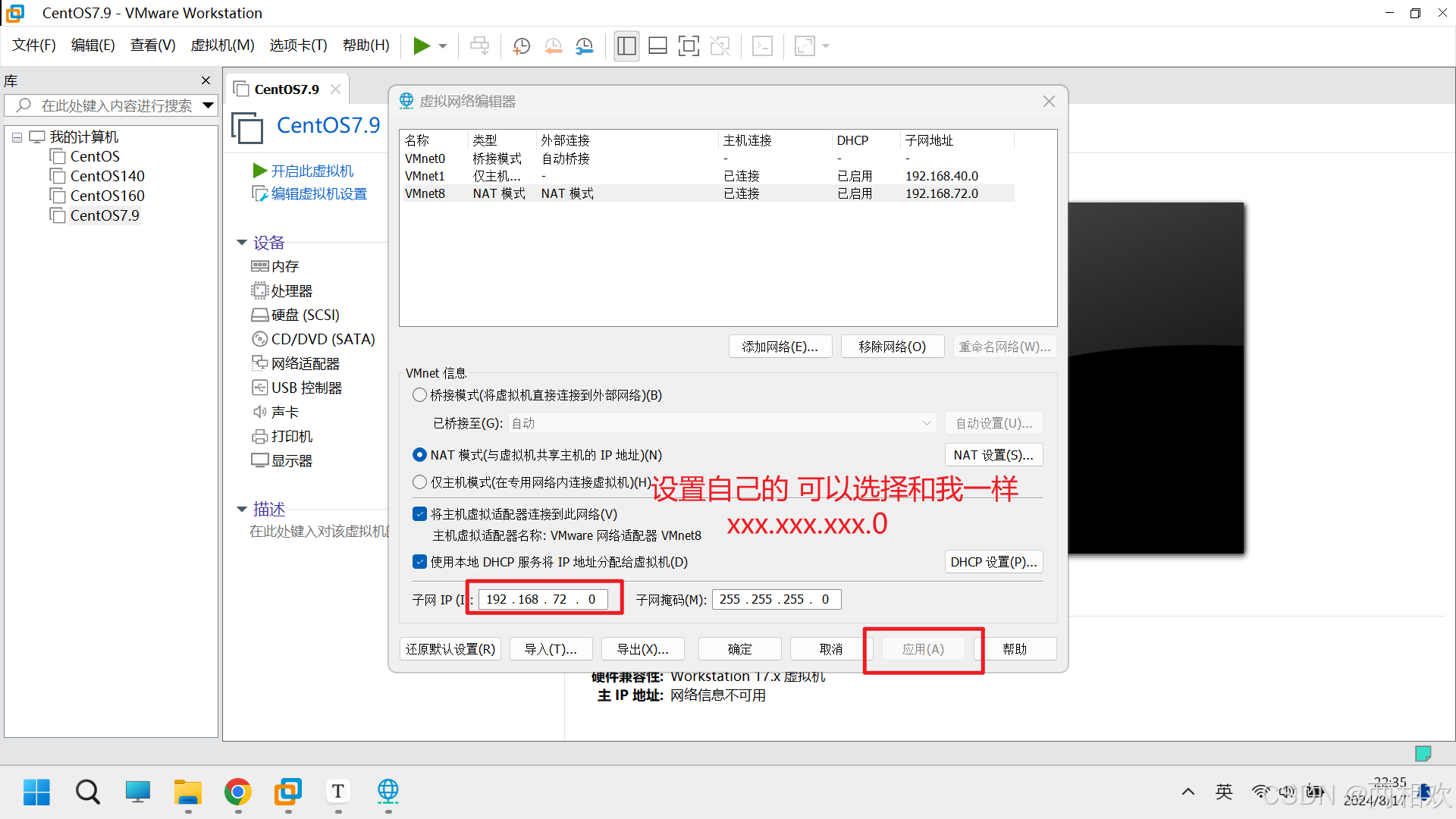Click the take snapshot clock icon
1456x819 pixels.
[522, 46]
